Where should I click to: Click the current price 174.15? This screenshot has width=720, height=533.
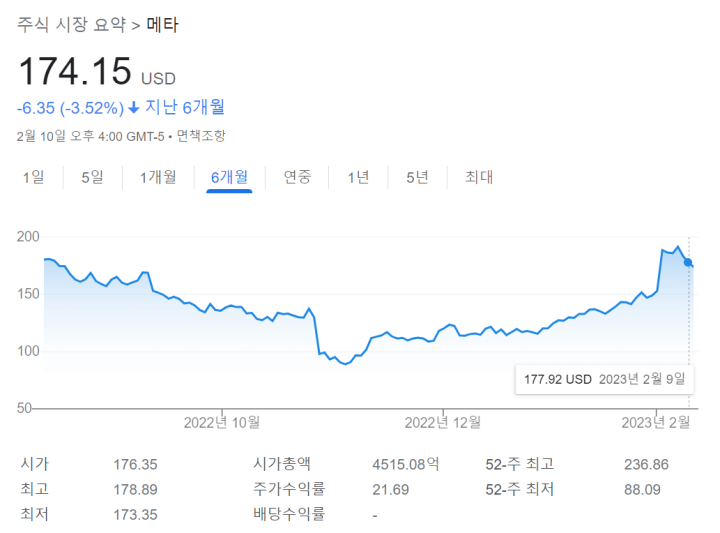(x=75, y=72)
